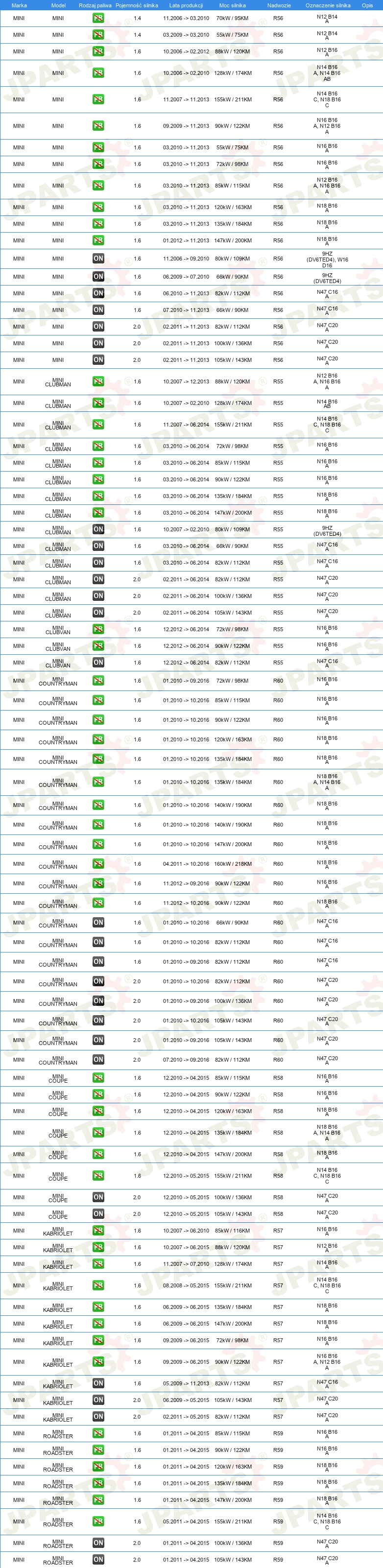Click the 'Nadwozie' column header

coord(278,5)
